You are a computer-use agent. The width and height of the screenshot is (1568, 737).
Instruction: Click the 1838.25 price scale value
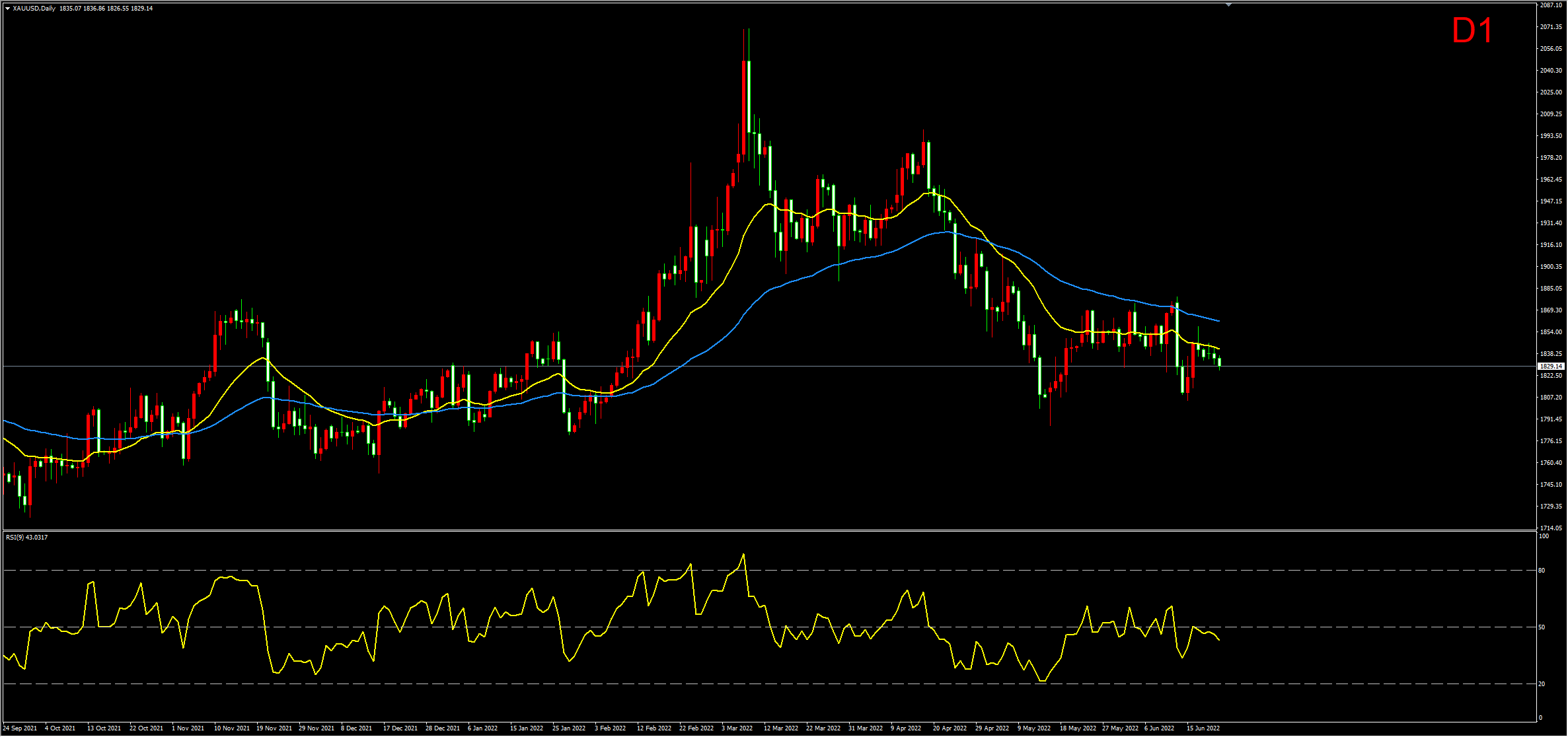(1551, 354)
